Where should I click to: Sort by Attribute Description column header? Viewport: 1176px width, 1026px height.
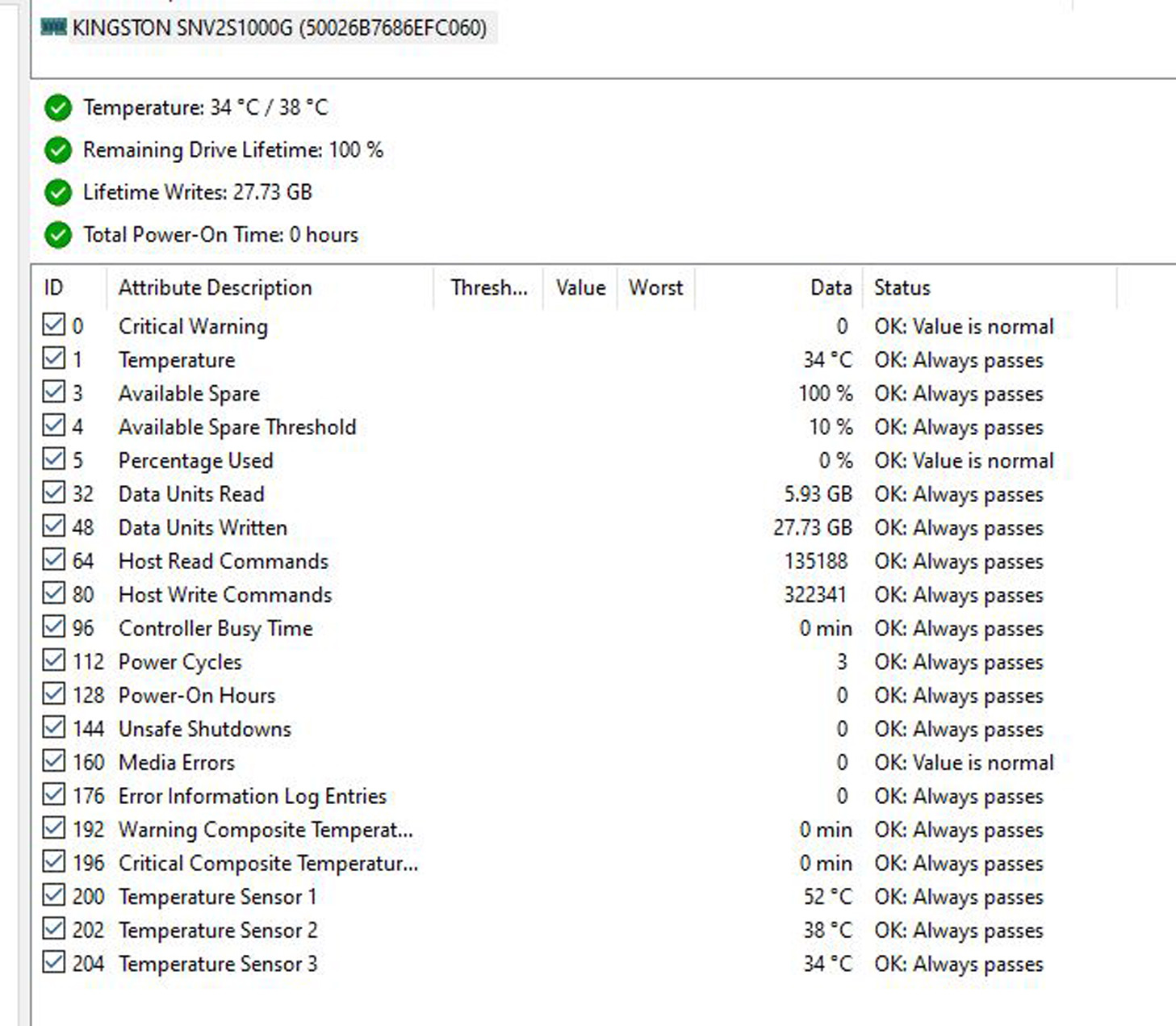tap(270, 288)
